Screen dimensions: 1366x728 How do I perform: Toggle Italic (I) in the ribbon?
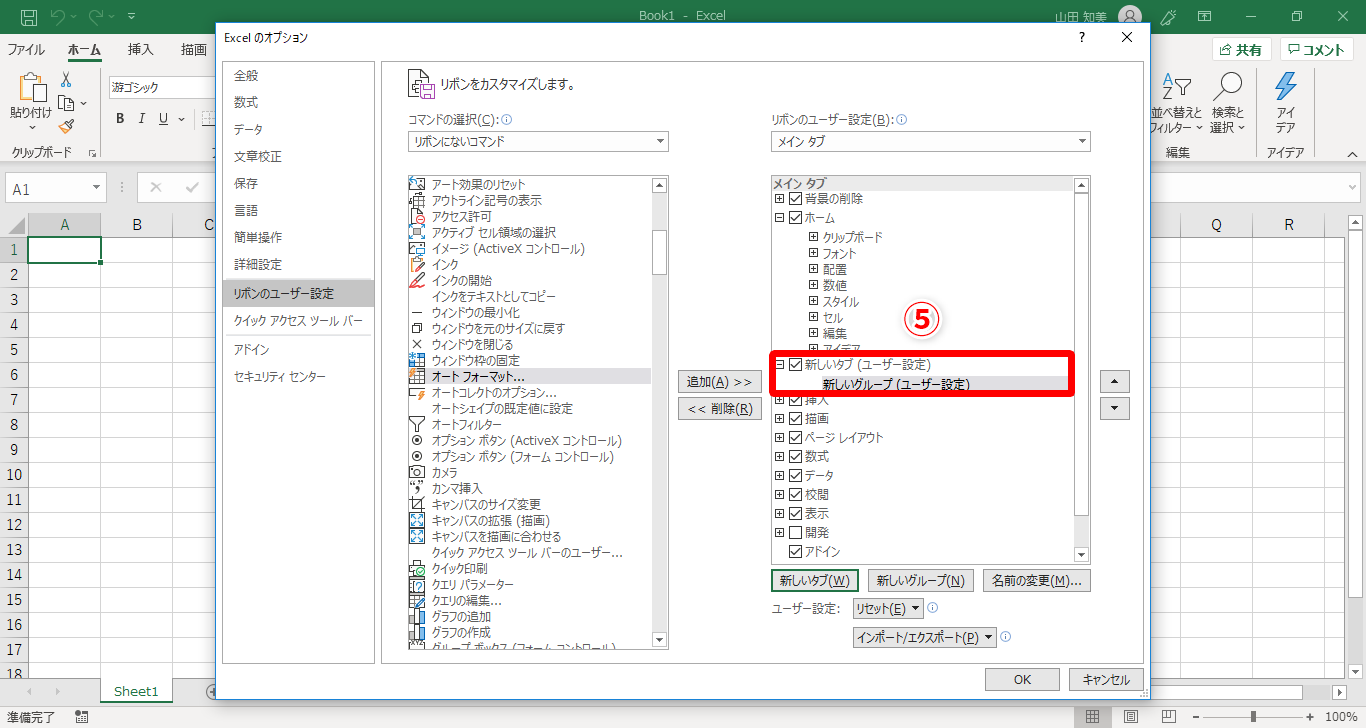(142, 119)
